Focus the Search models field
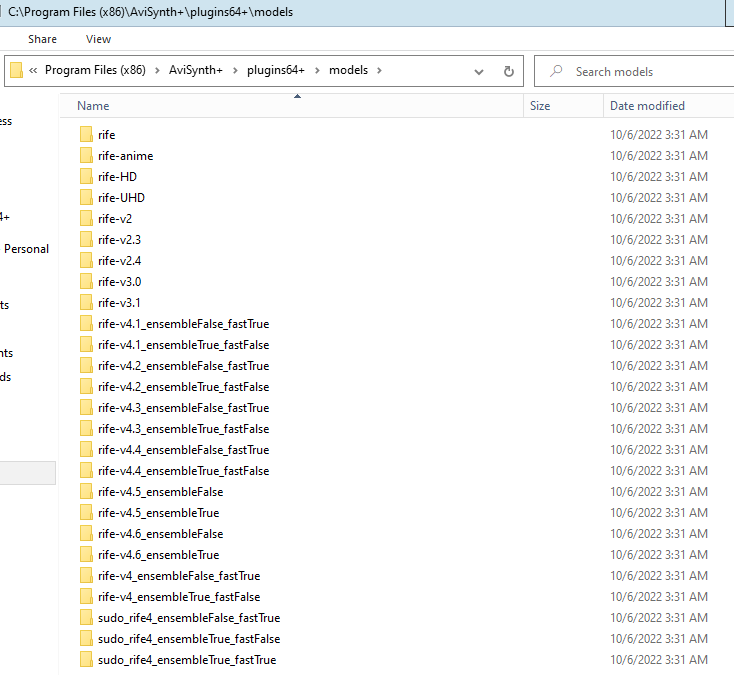The width and height of the screenshot is (734, 676). 634,71
